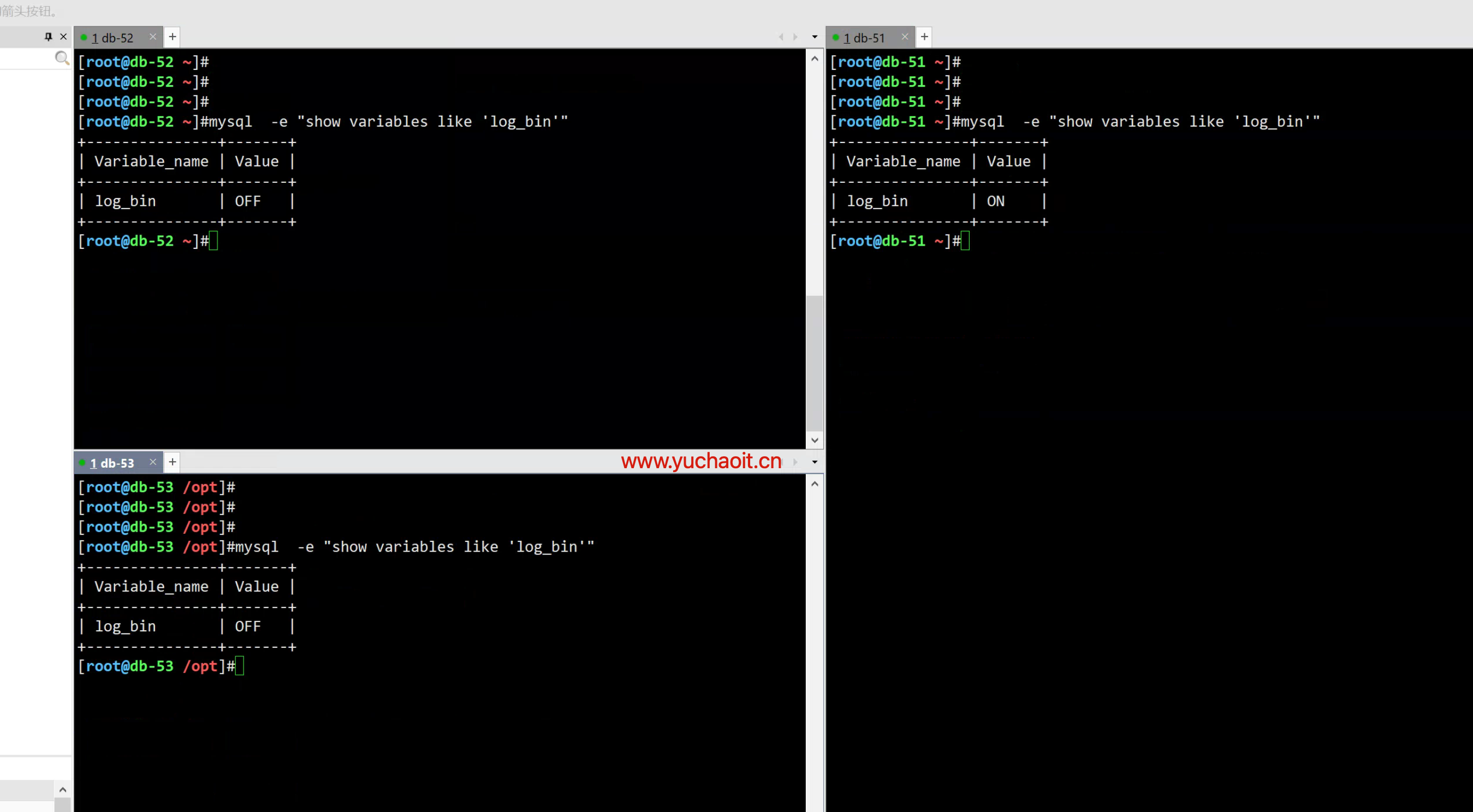This screenshot has height=812, width=1473.
Task: Open tab list dropdown in db-53 pane
Action: pyautogui.click(x=815, y=462)
